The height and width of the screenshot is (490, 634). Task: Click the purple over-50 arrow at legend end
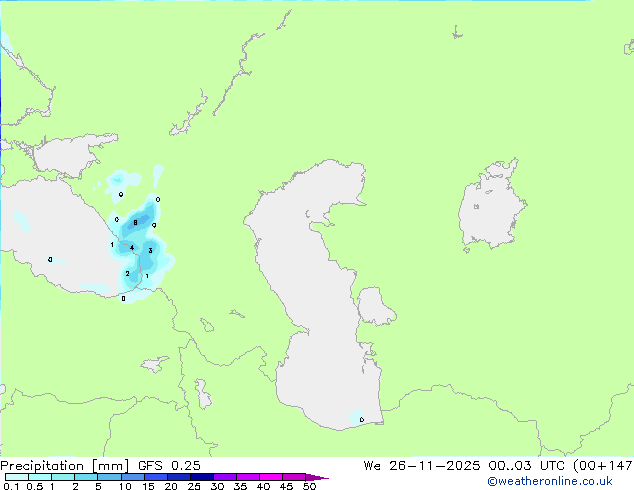coord(317,477)
